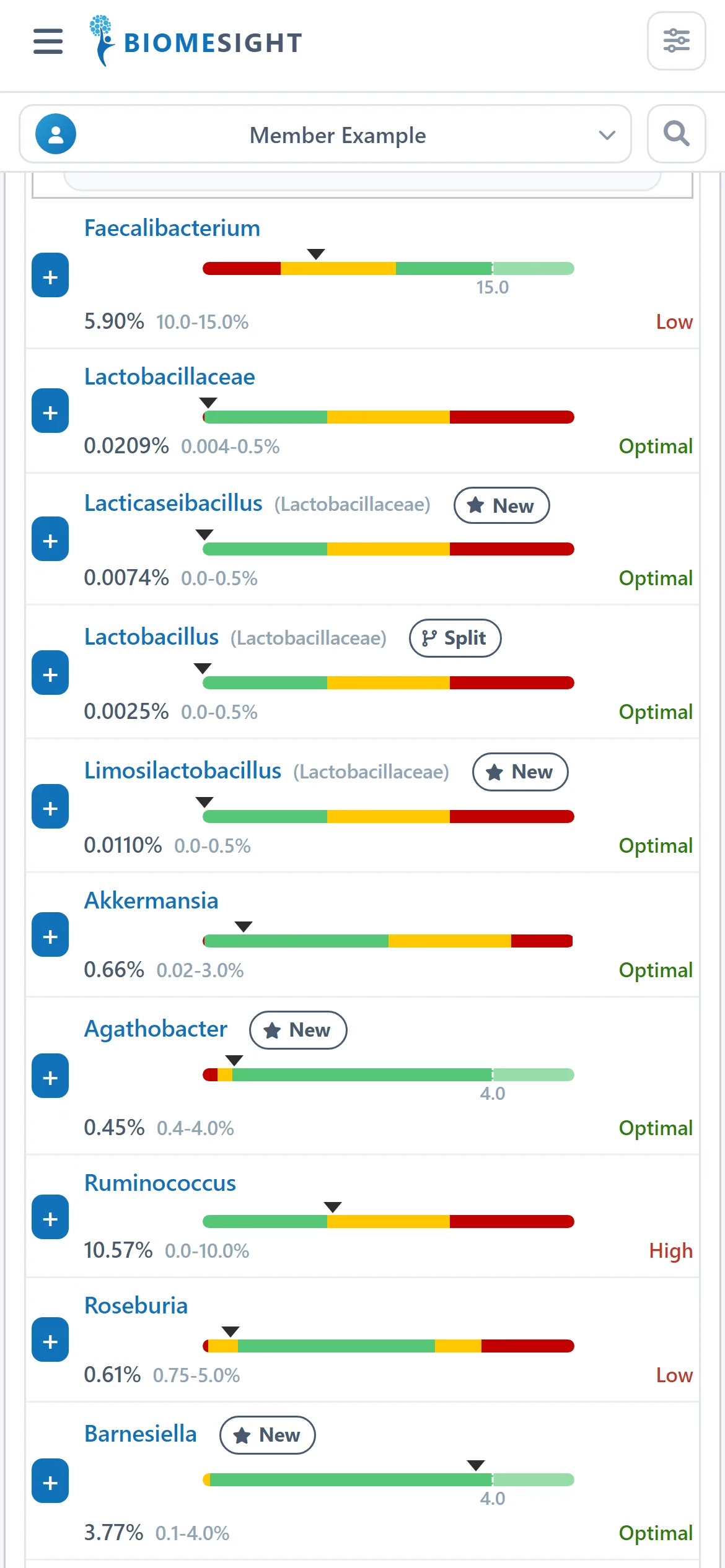Screen dimensions: 725x1568
Task: Expand the Faecalibacterium row with plus button
Action: pos(50,275)
